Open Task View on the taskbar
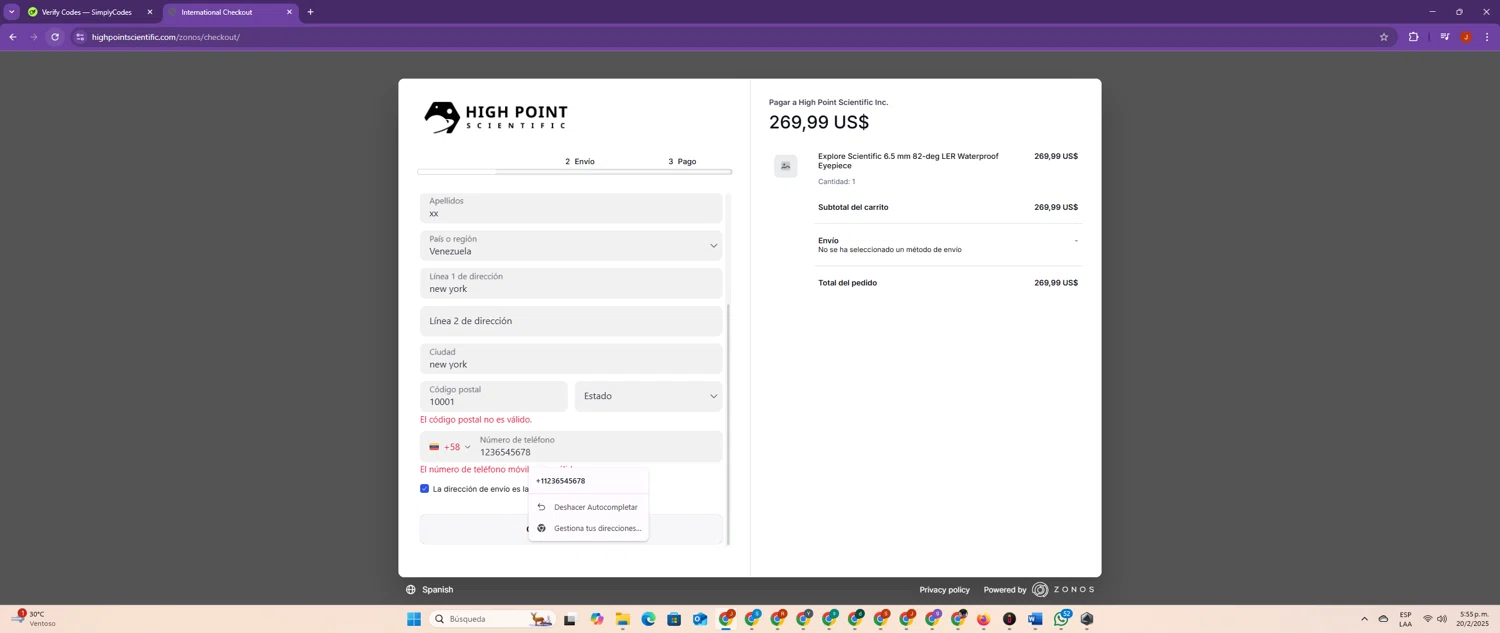This screenshot has width=1500, height=633. (570, 620)
